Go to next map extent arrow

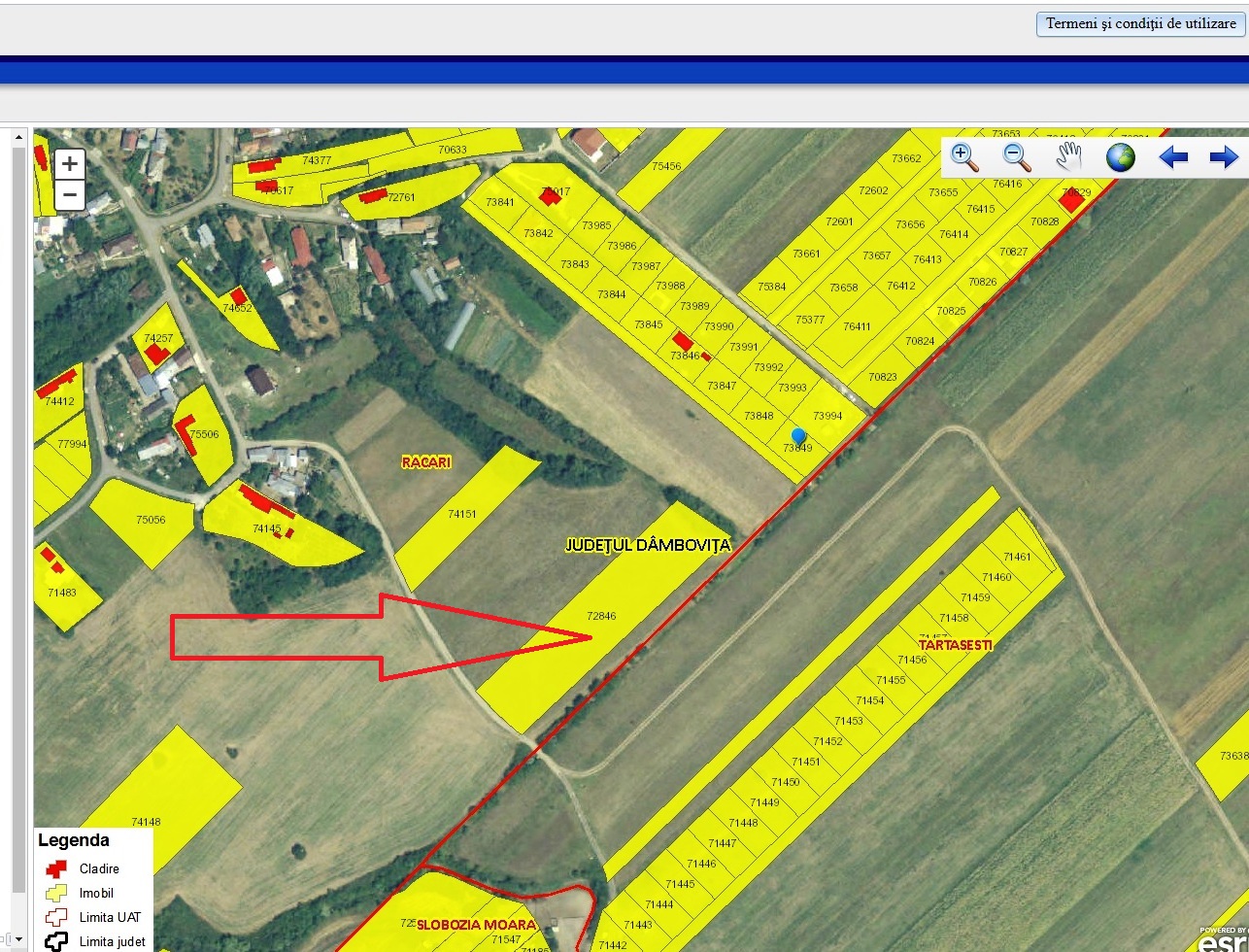tap(1224, 156)
